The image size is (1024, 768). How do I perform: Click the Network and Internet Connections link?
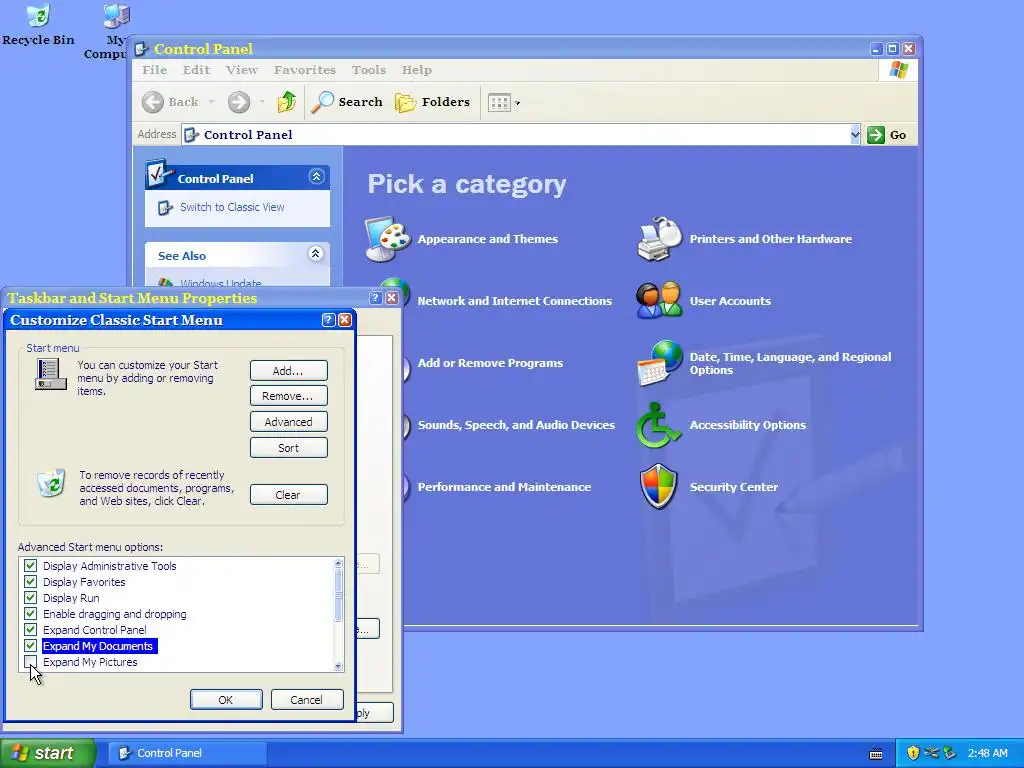515,301
